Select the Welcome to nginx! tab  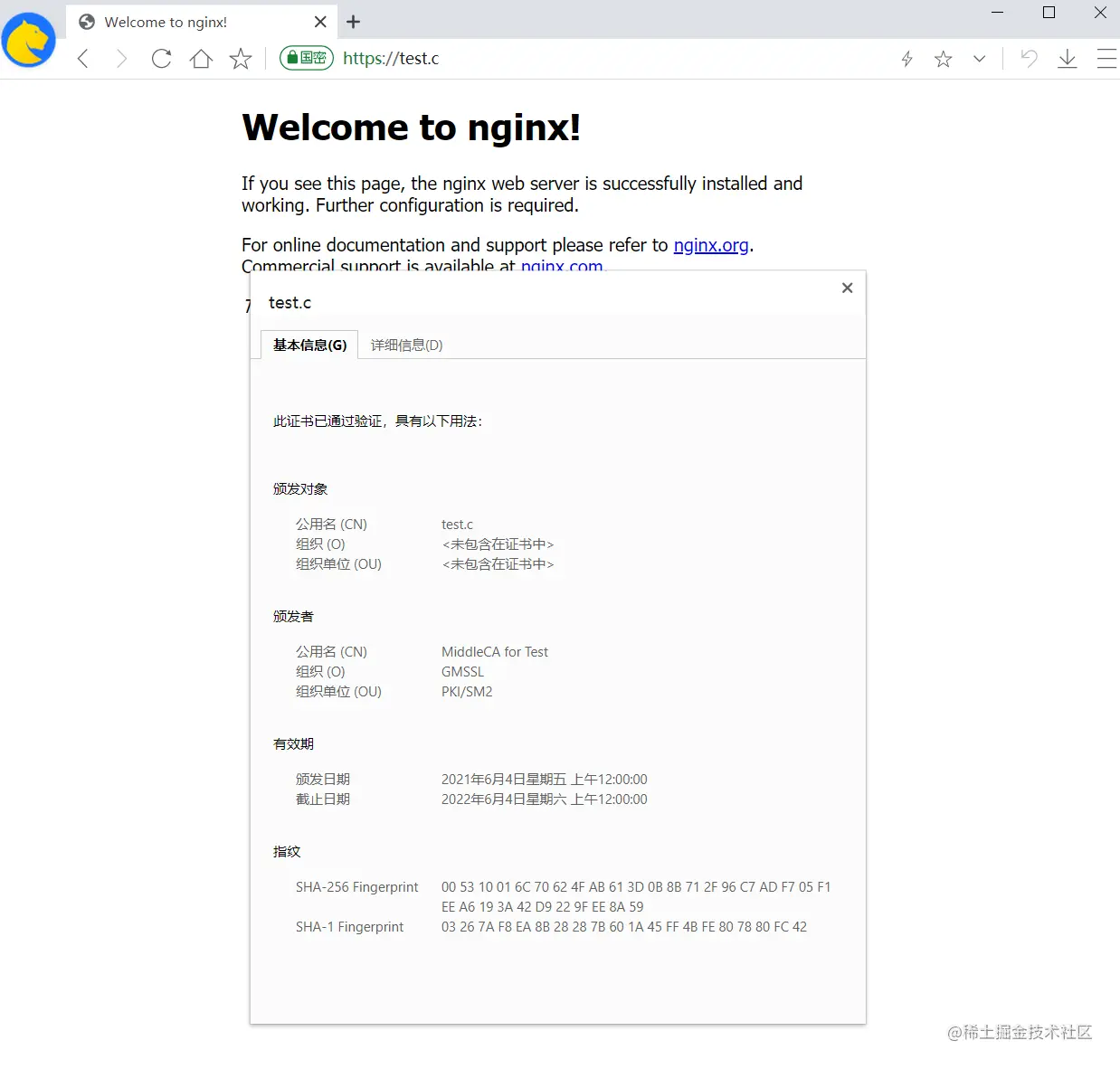201,22
